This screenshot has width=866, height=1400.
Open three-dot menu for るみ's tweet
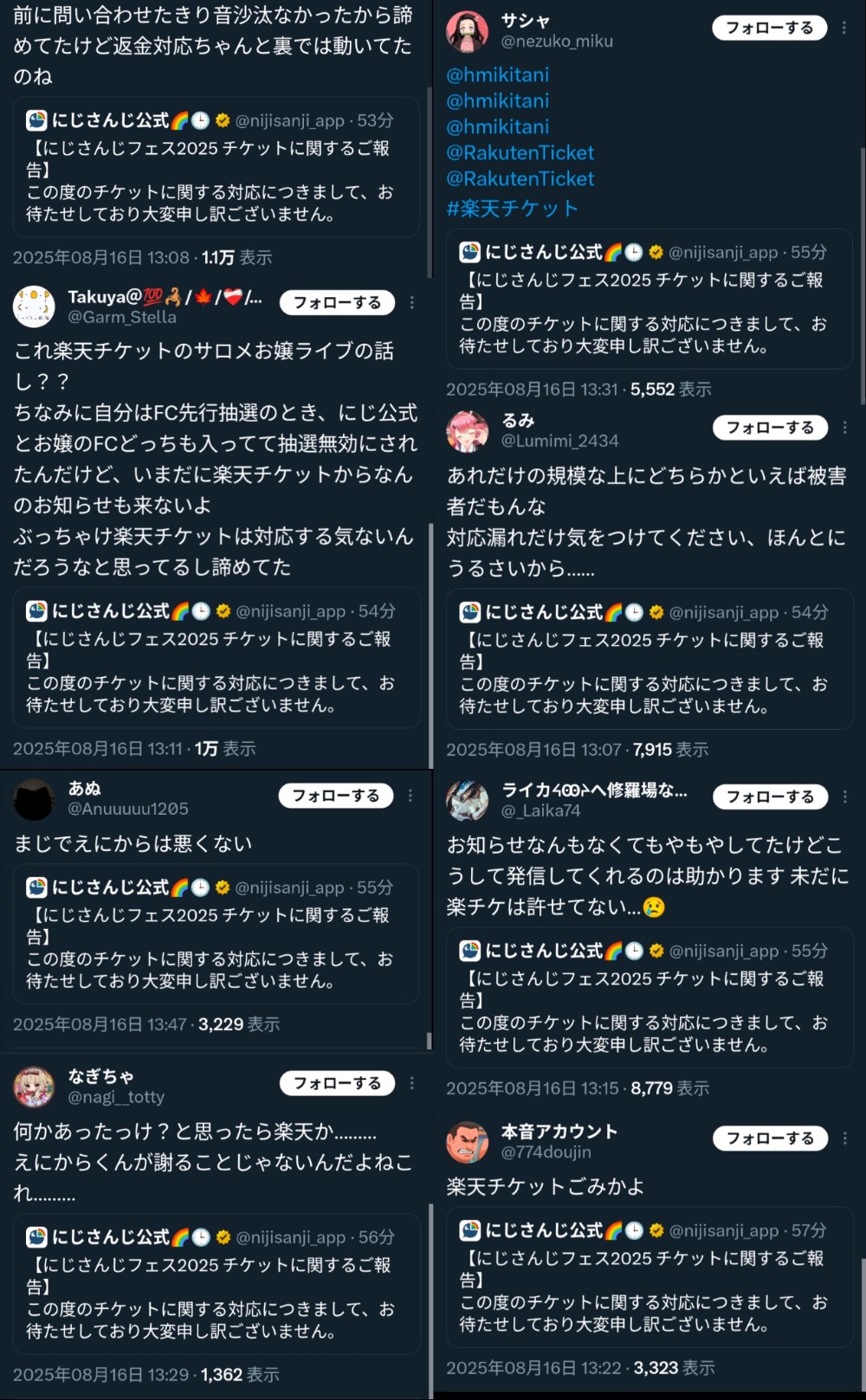coord(844,428)
